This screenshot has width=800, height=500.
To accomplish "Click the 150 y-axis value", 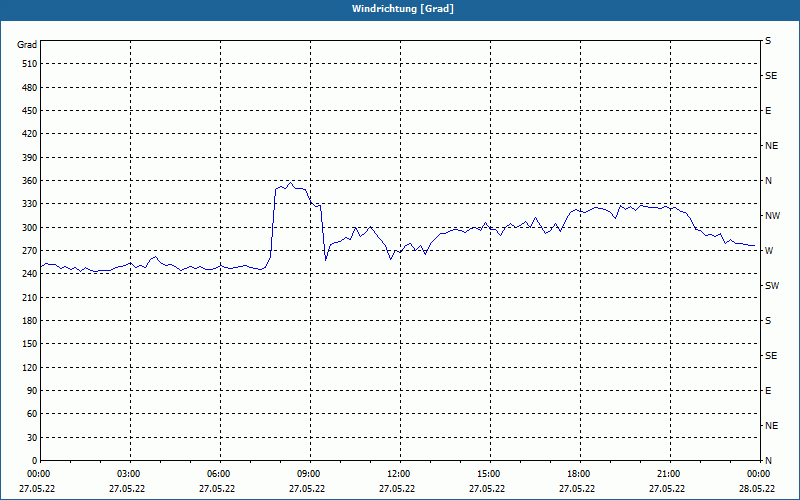I will tap(29, 344).
